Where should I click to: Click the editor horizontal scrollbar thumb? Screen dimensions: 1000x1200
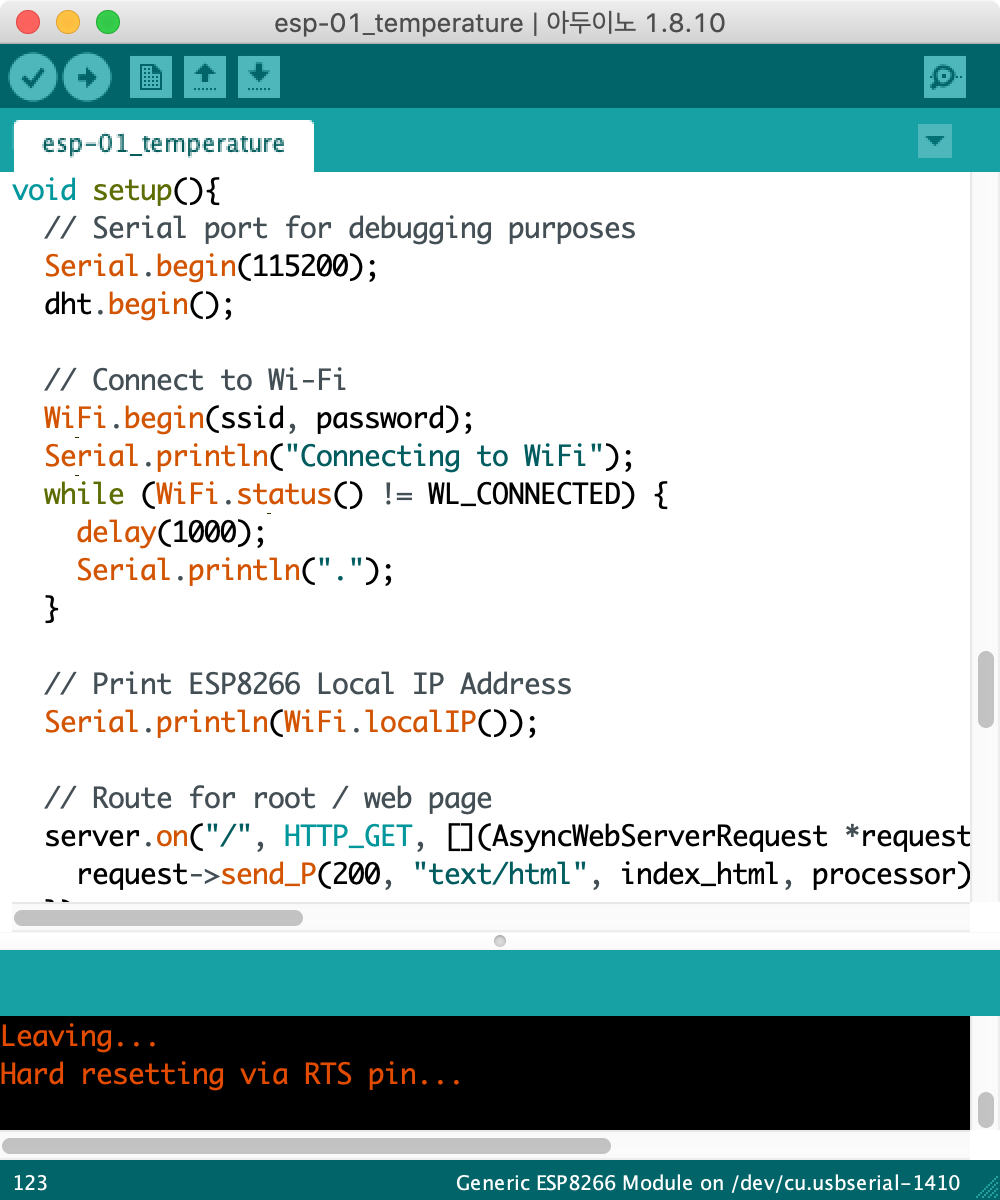point(158,917)
